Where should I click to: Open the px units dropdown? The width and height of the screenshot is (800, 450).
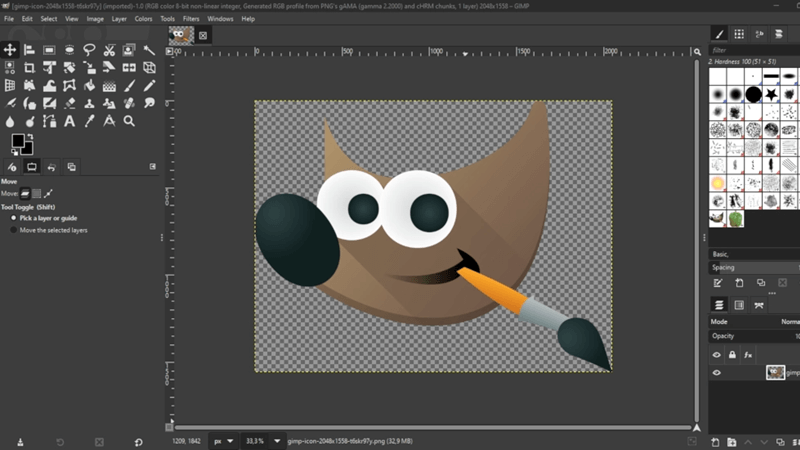pos(223,441)
